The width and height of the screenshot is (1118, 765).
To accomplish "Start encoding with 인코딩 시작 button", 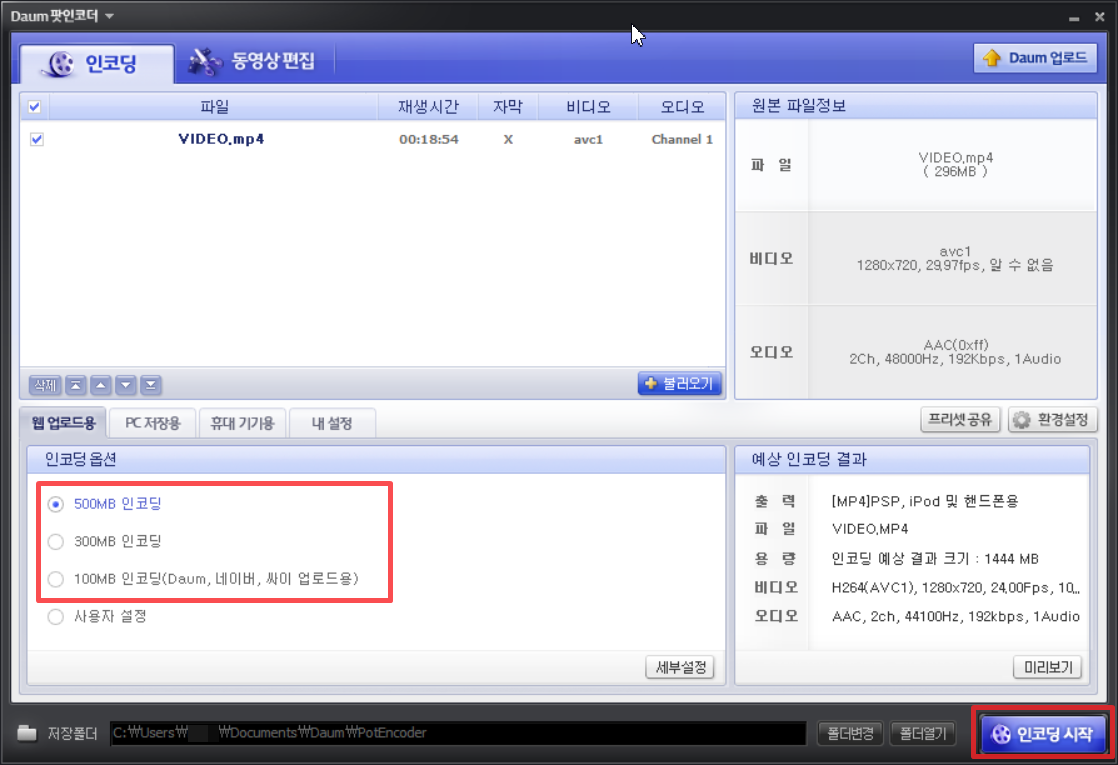I will pyautogui.click(x=1043, y=734).
